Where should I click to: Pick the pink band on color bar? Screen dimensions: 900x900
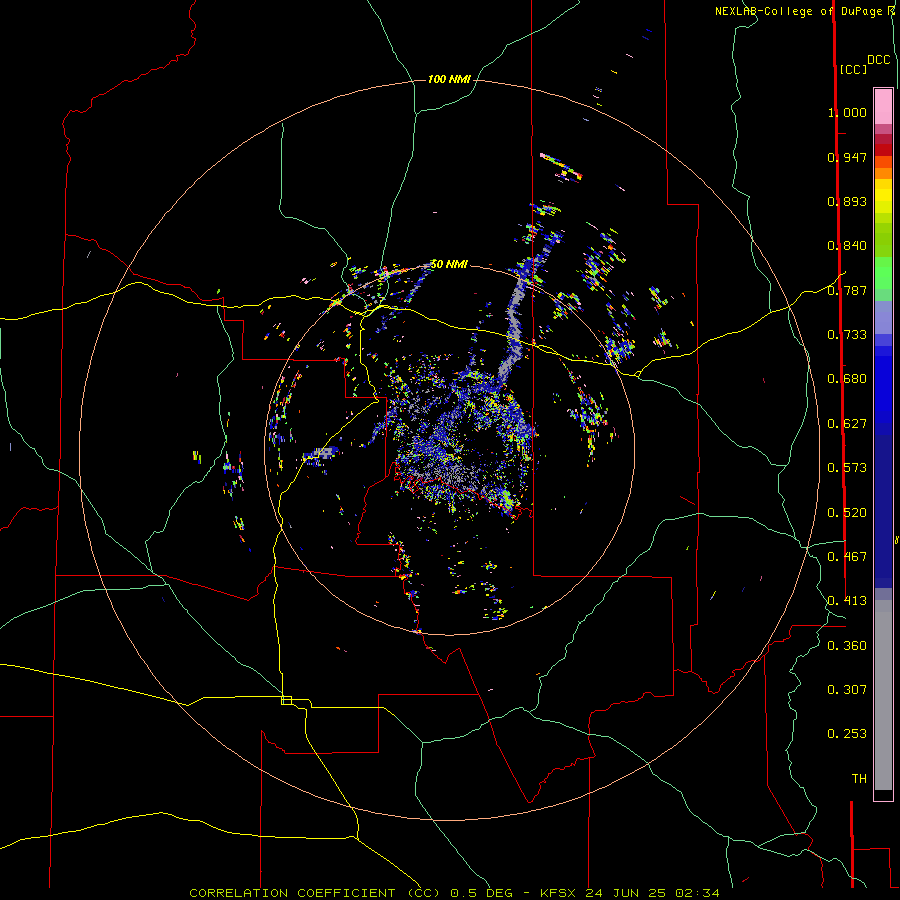click(883, 106)
